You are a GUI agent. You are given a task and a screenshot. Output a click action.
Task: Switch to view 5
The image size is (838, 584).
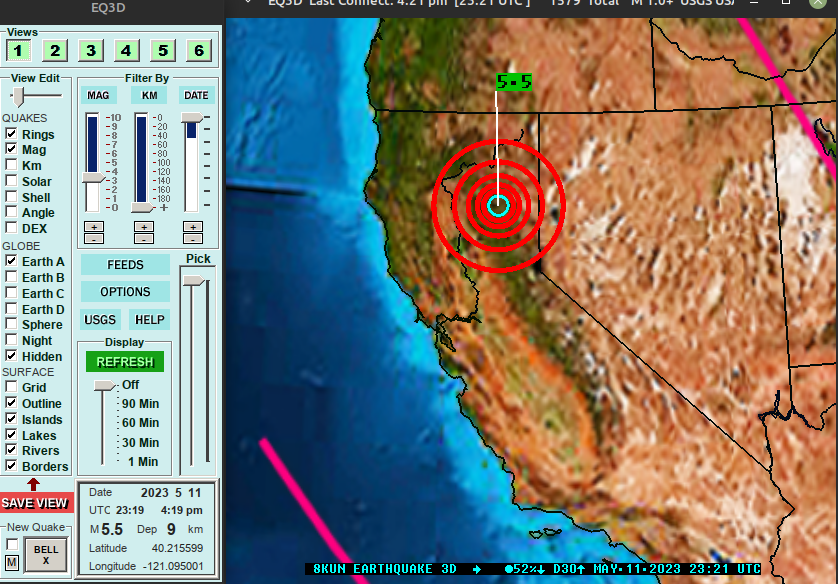tap(163, 51)
